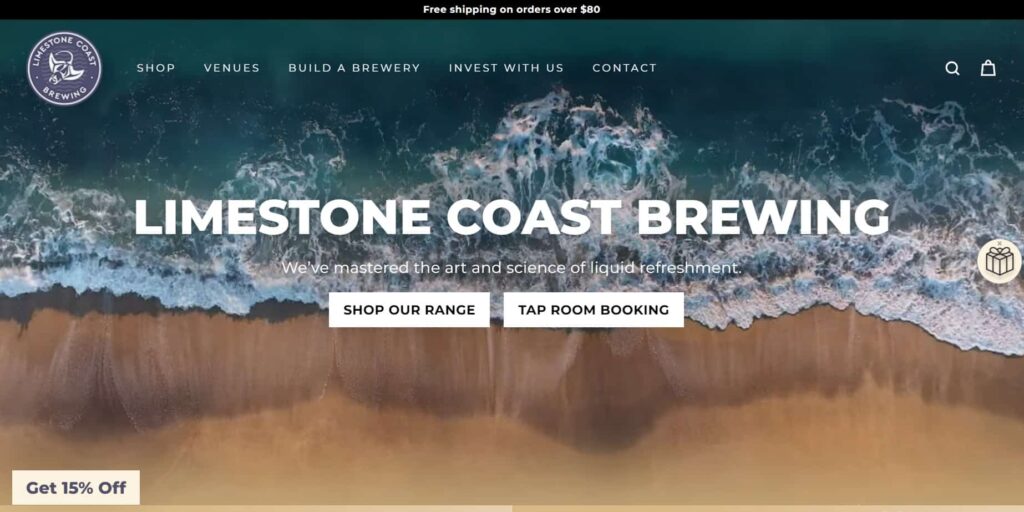This screenshot has width=1024, height=512.
Task: Click the LIMESTONE COAST BREWING hero headline
Action: (512, 216)
